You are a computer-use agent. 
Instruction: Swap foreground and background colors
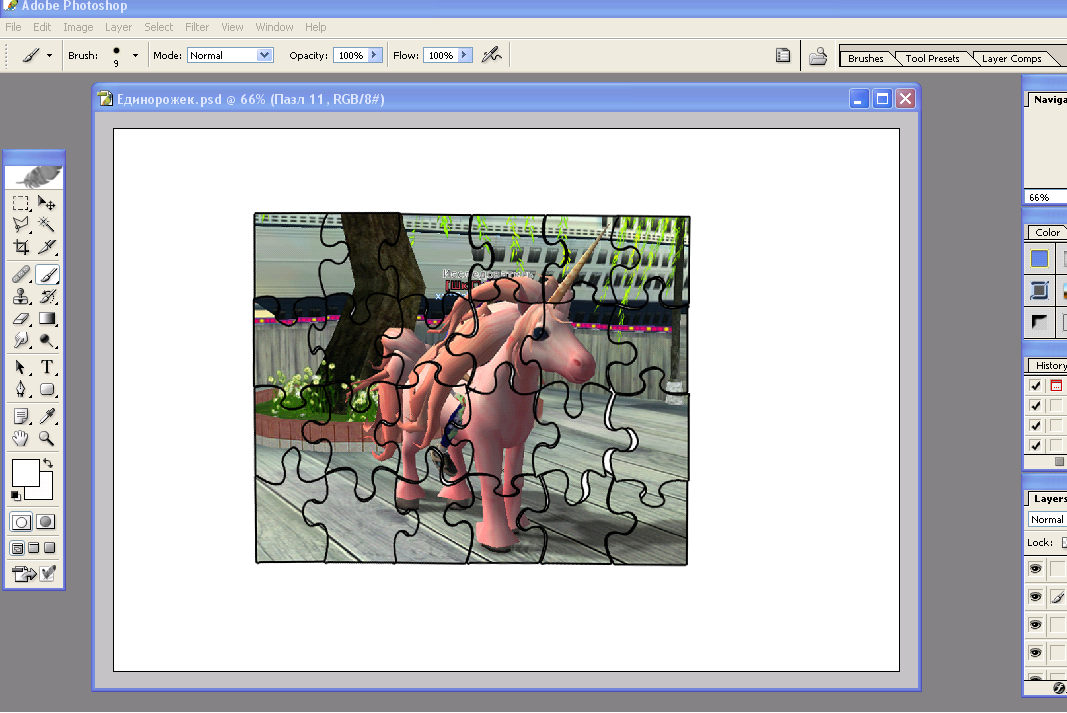pyautogui.click(x=48, y=463)
